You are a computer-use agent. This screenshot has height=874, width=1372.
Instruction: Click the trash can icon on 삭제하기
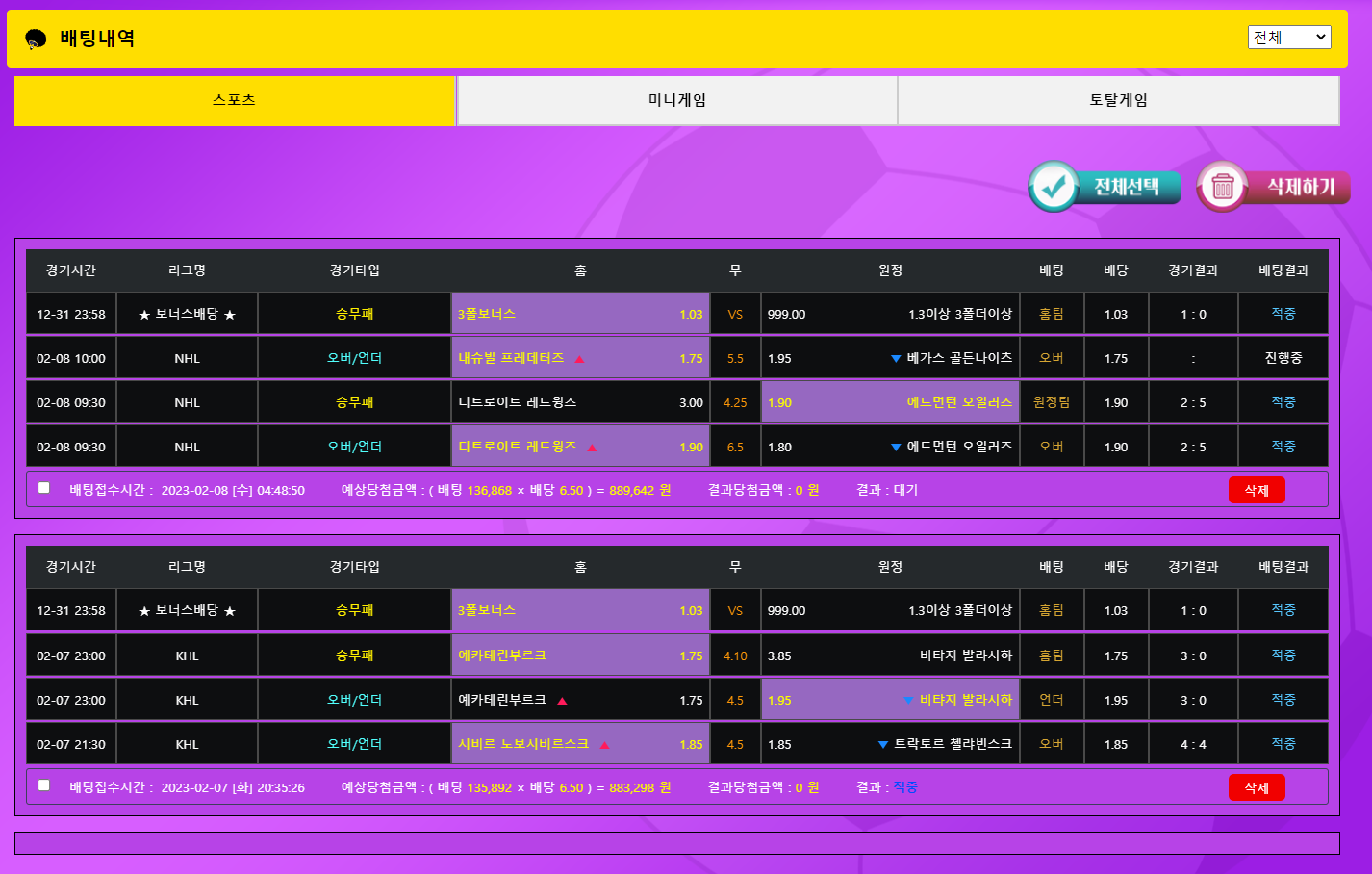(1222, 186)
